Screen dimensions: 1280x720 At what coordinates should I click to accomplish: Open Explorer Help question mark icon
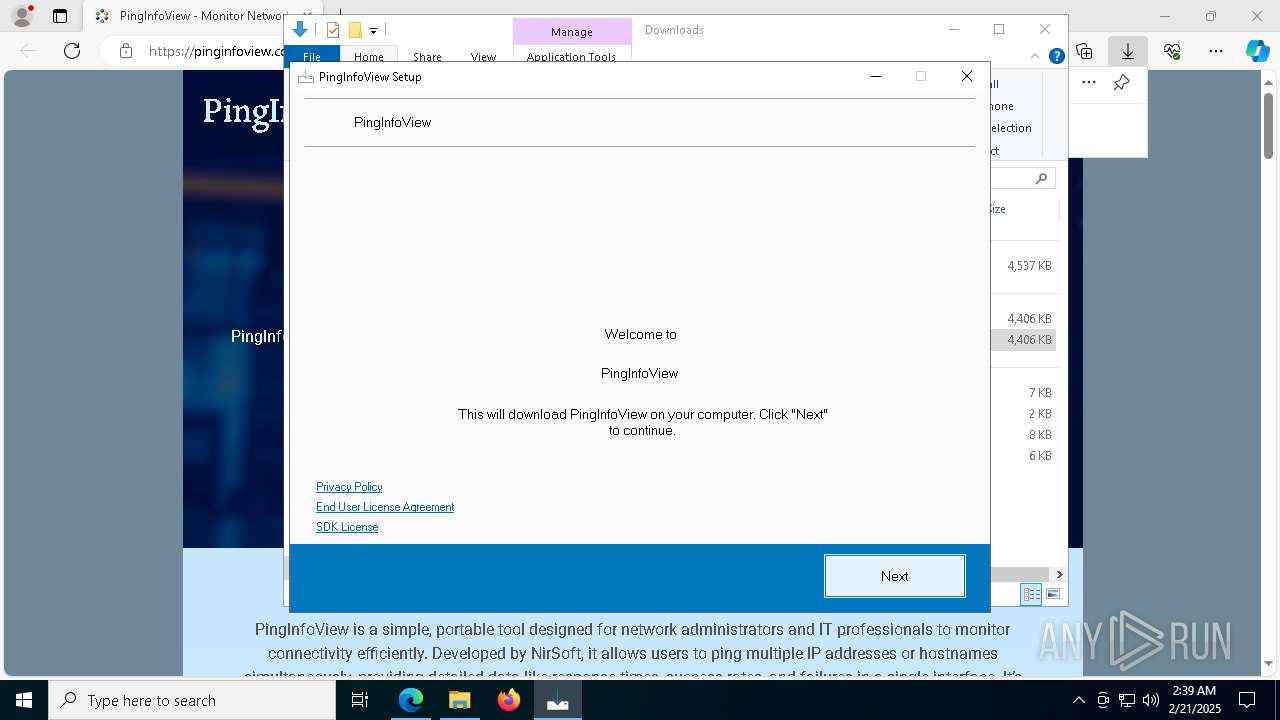point(1056,56)
